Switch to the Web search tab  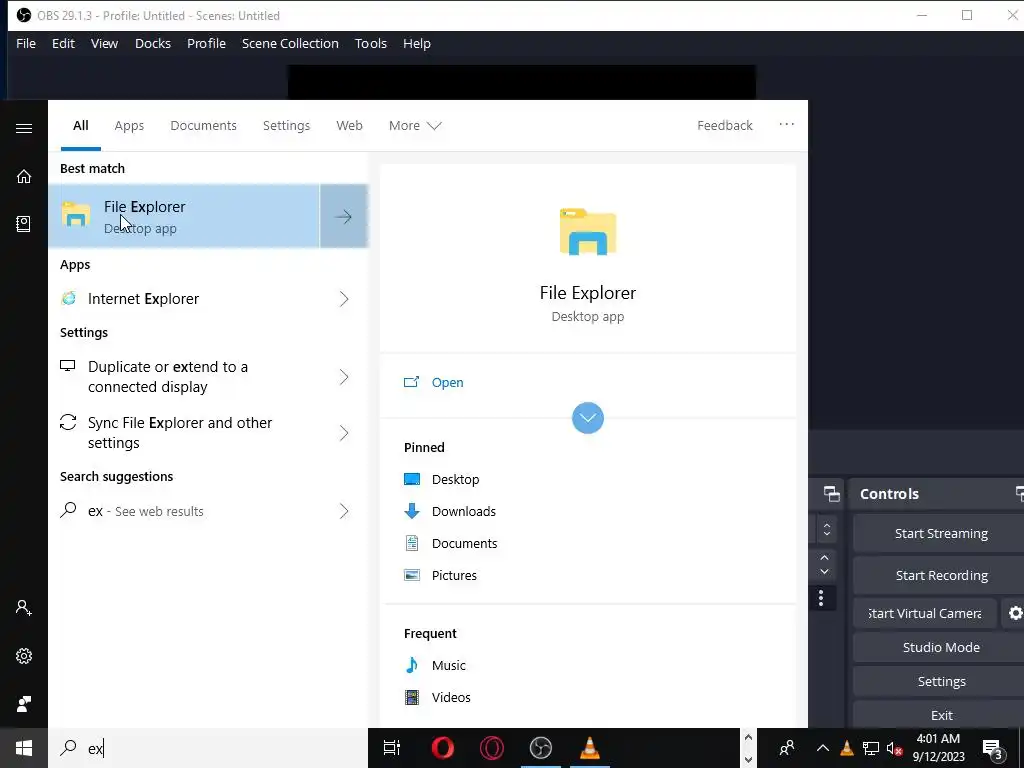point(349,125)
